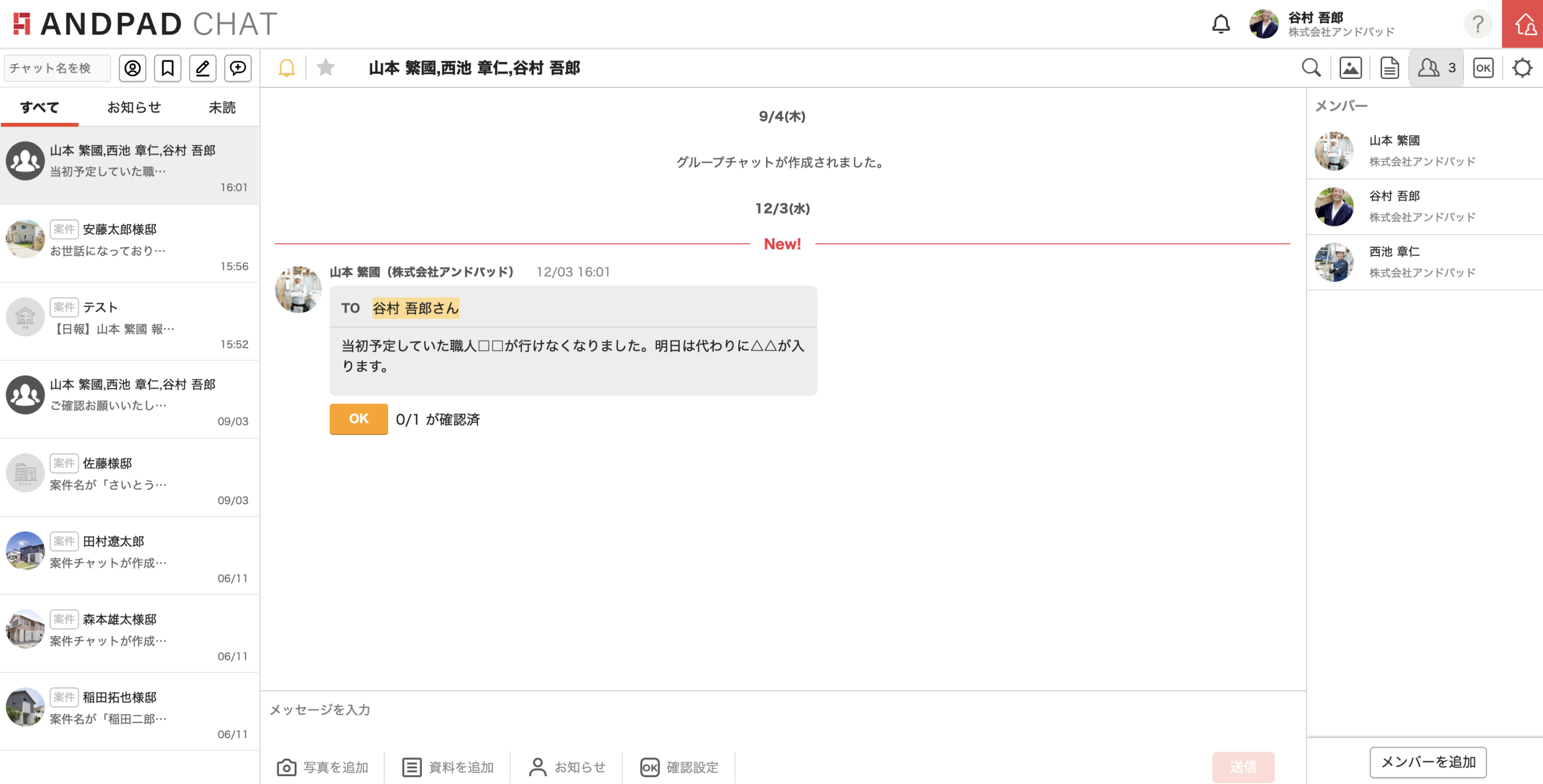Click the notification bell in top header
The height and width of the screenshot is (784, 1543).
tap(1221, 24)
